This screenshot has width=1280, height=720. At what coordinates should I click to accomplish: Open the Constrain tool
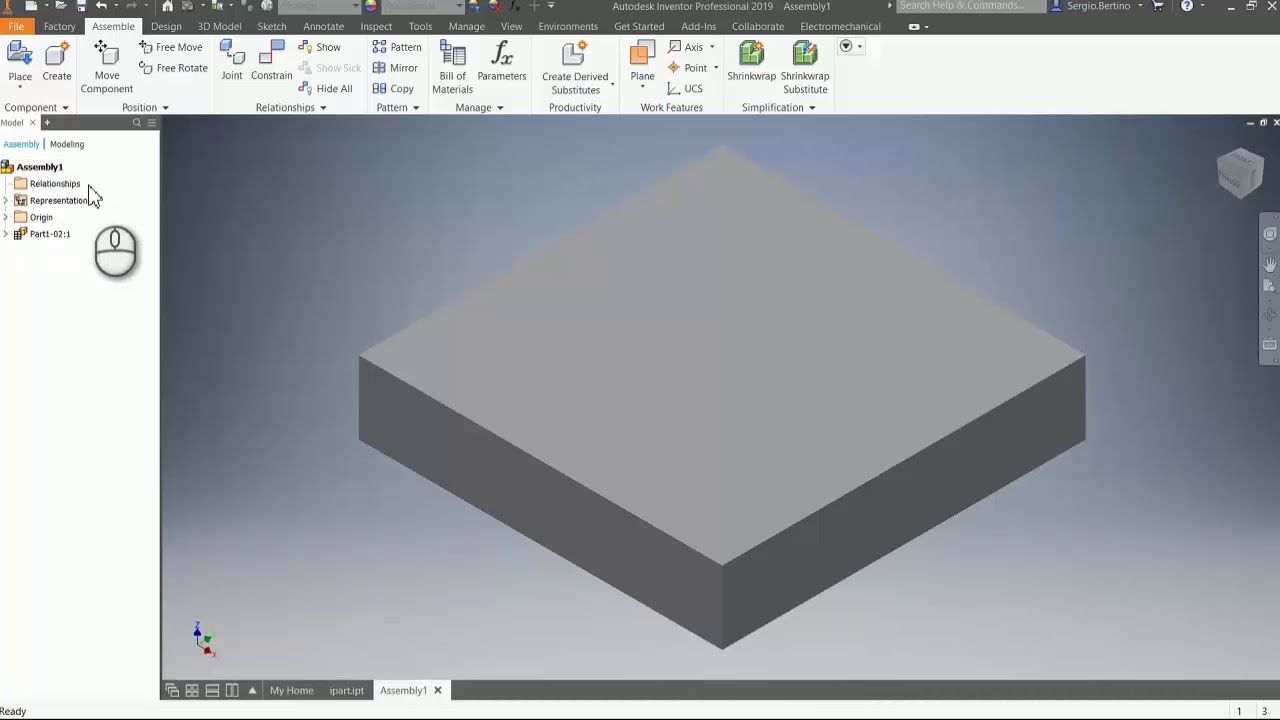click(x=272, y=62)
